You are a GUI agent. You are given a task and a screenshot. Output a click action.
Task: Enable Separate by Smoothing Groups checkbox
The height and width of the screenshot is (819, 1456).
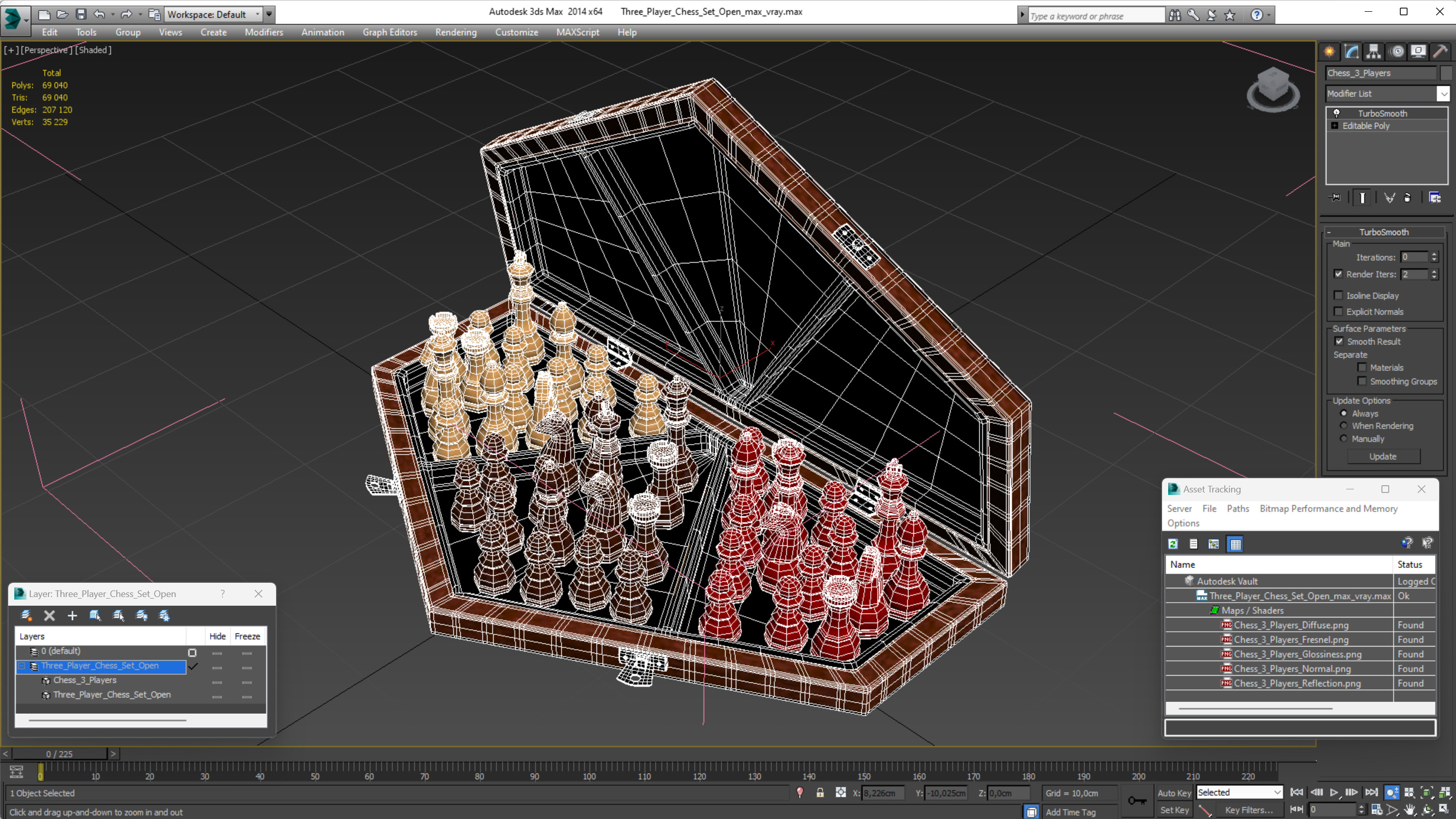(1362, 381)
